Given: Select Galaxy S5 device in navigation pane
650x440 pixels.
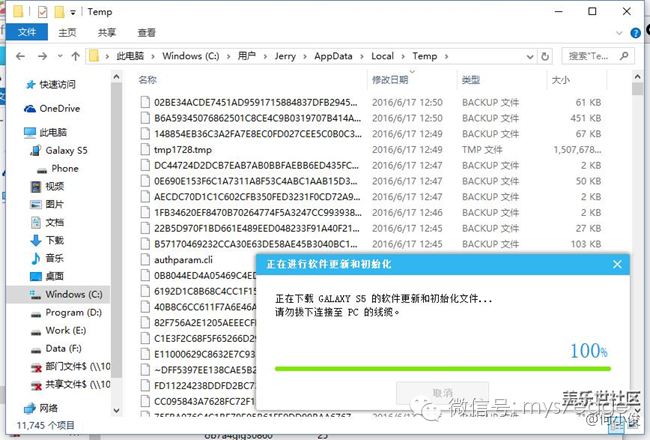Looking at the screenshot, I should [x=59, y=150].
